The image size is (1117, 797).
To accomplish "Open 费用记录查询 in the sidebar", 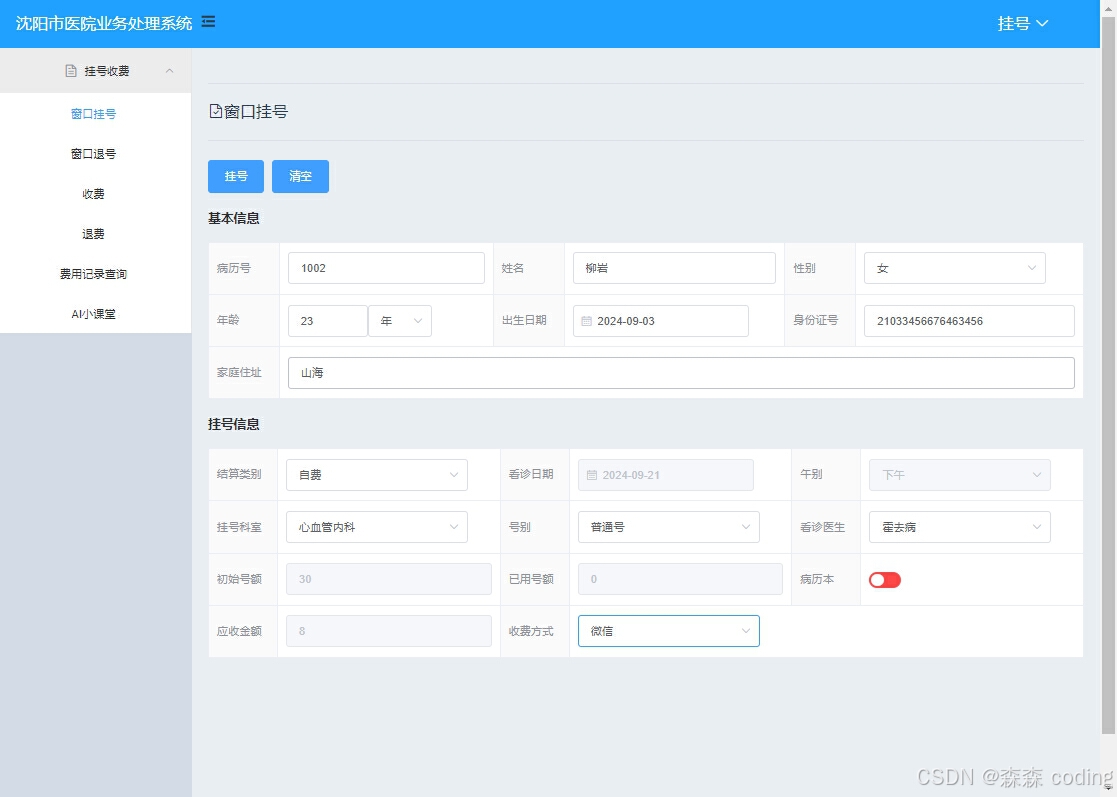I will pos(93,274).
